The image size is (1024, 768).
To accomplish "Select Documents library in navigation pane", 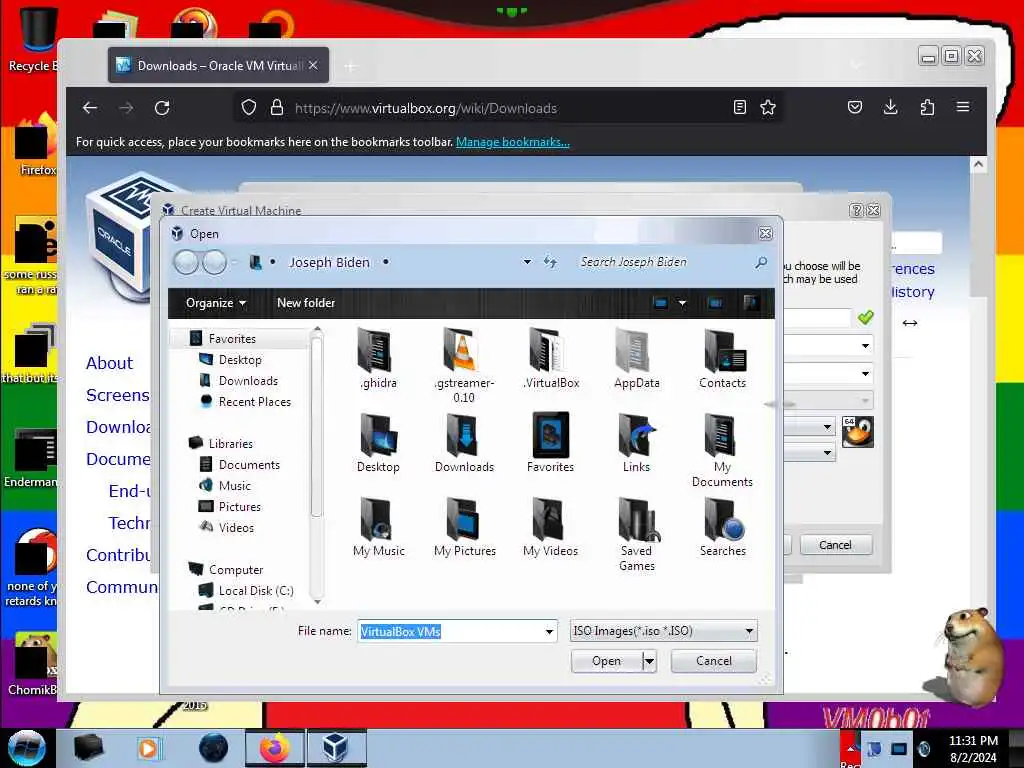I will pyautogui.click(x=249, y=465).
